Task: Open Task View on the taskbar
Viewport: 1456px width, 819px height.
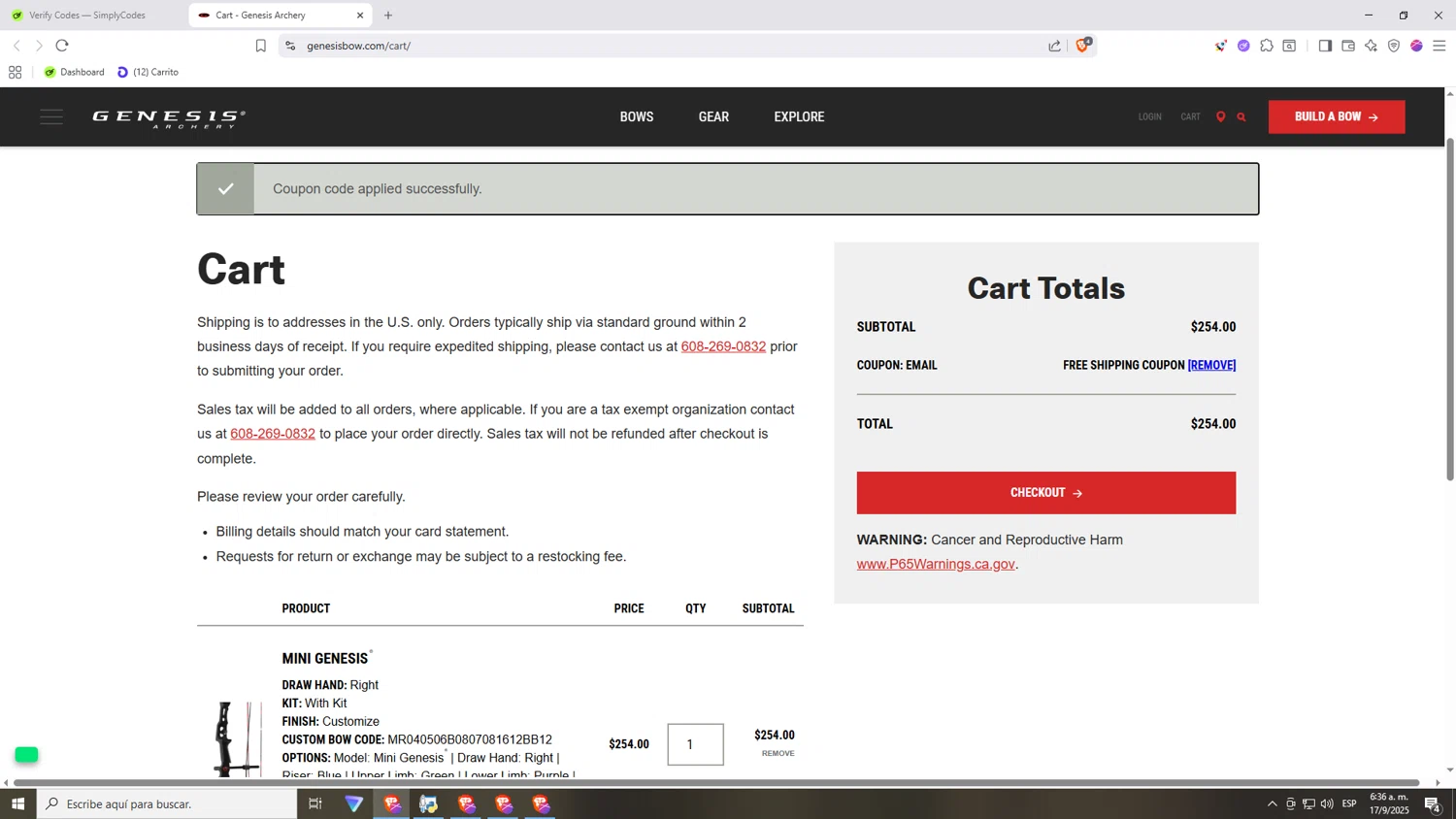Action: [x=315, y=803]
